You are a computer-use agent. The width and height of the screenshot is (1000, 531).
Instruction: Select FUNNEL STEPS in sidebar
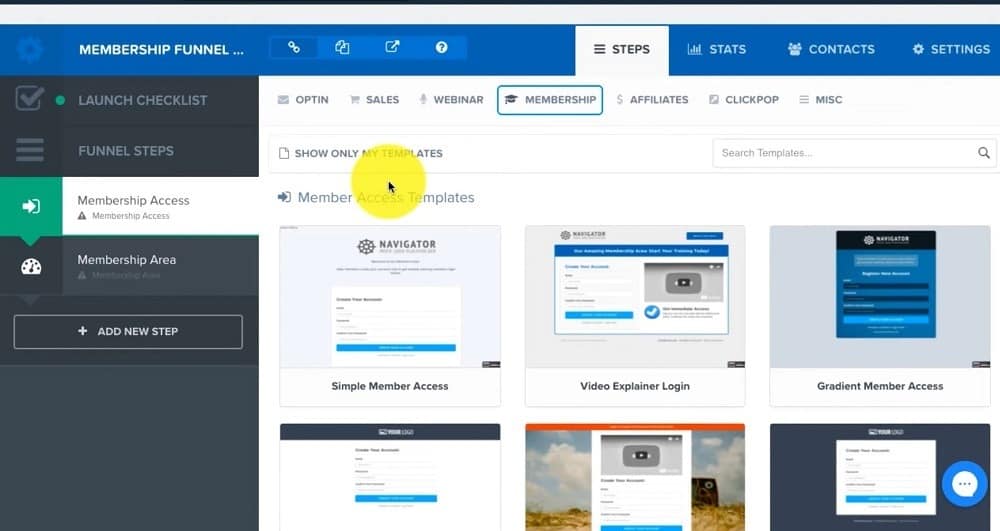(x=126, y=151)
